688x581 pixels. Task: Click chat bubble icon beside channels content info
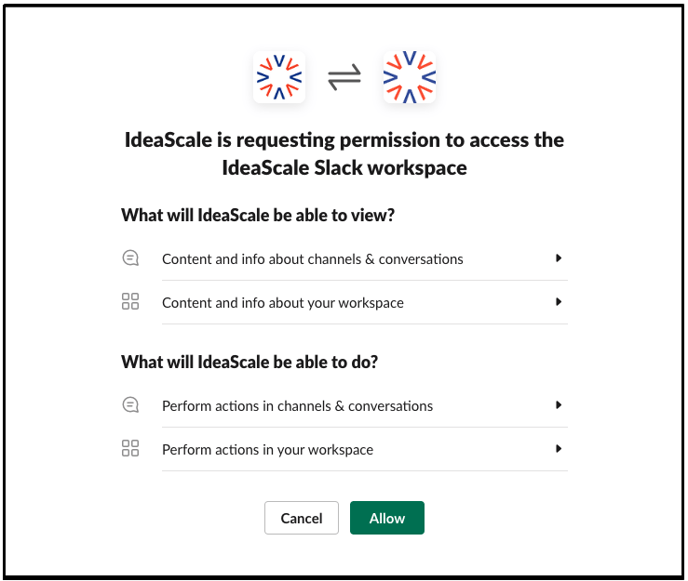(130, 258)
